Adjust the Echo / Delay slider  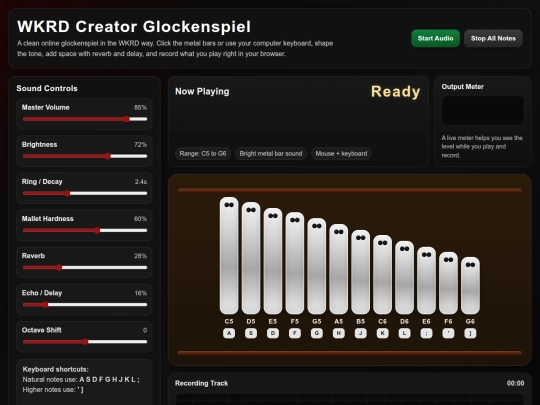point(85,305)
